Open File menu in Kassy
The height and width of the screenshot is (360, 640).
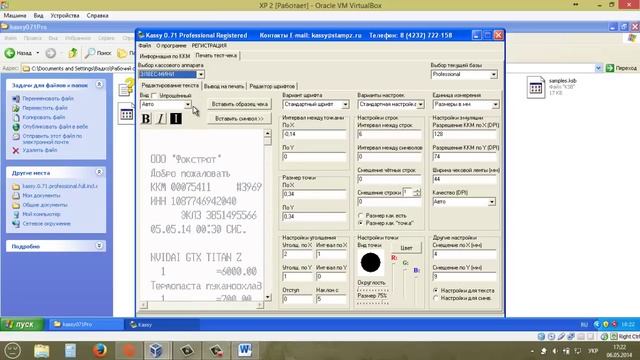[x=144, y=46]
